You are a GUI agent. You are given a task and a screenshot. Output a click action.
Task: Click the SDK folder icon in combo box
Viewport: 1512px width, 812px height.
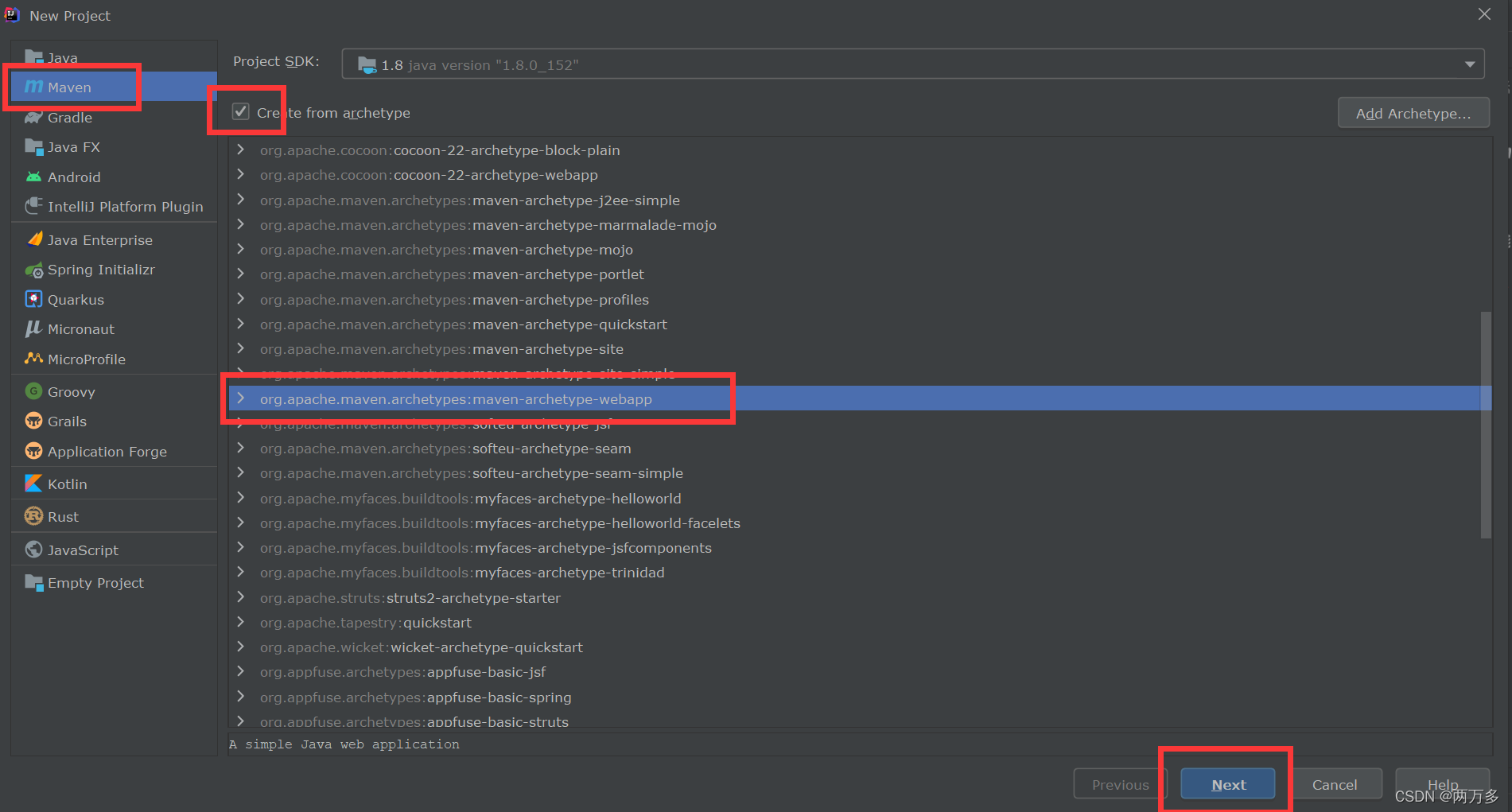coord(367,64)
